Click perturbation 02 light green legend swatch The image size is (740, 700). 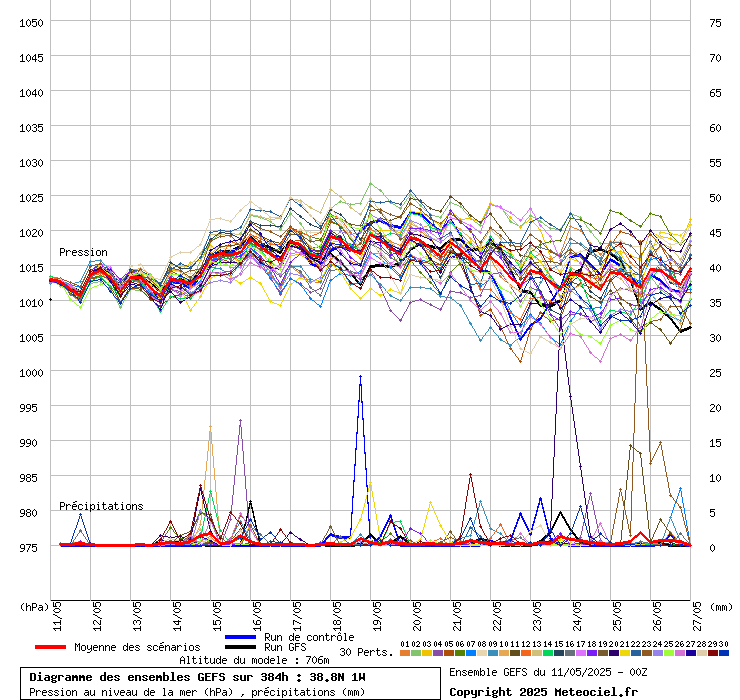[x=416, y=653]
